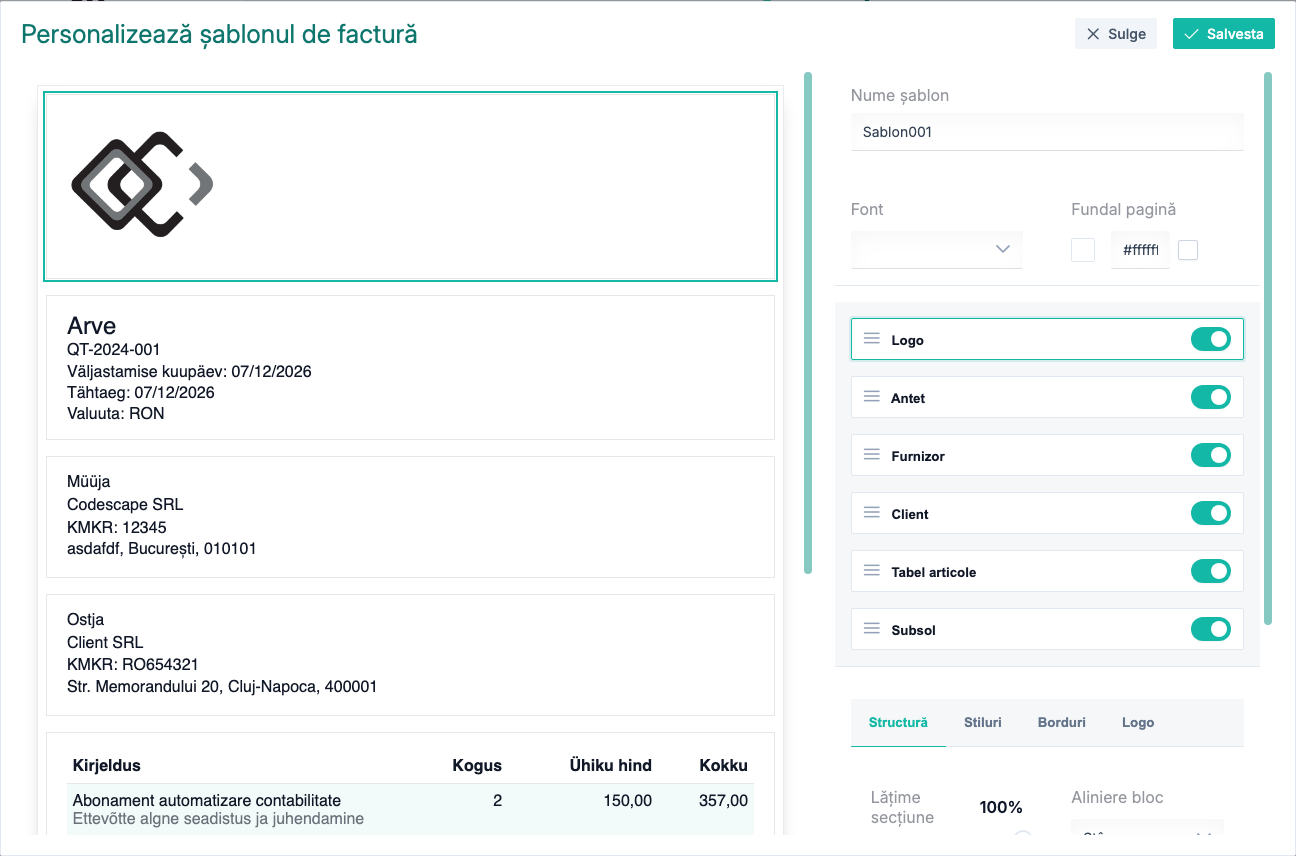Click the reorder icon for Tabel articole

[872, 571]
